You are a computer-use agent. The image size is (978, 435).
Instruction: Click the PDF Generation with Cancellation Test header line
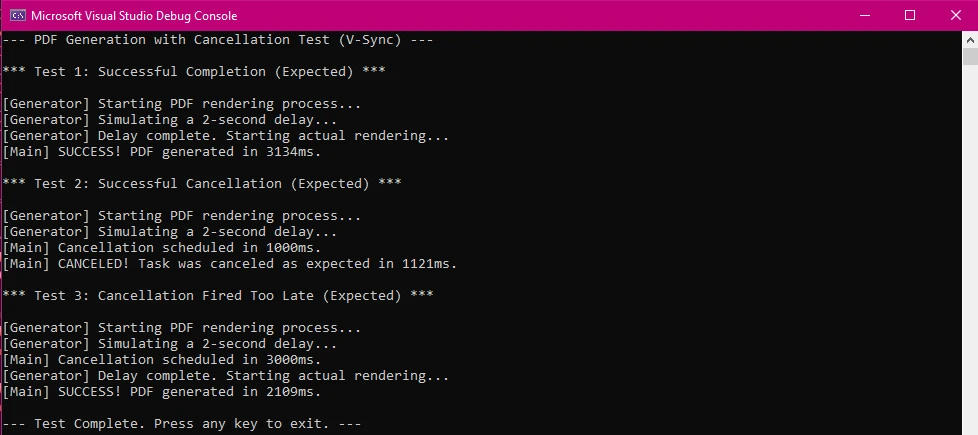(x=218, y=40)
